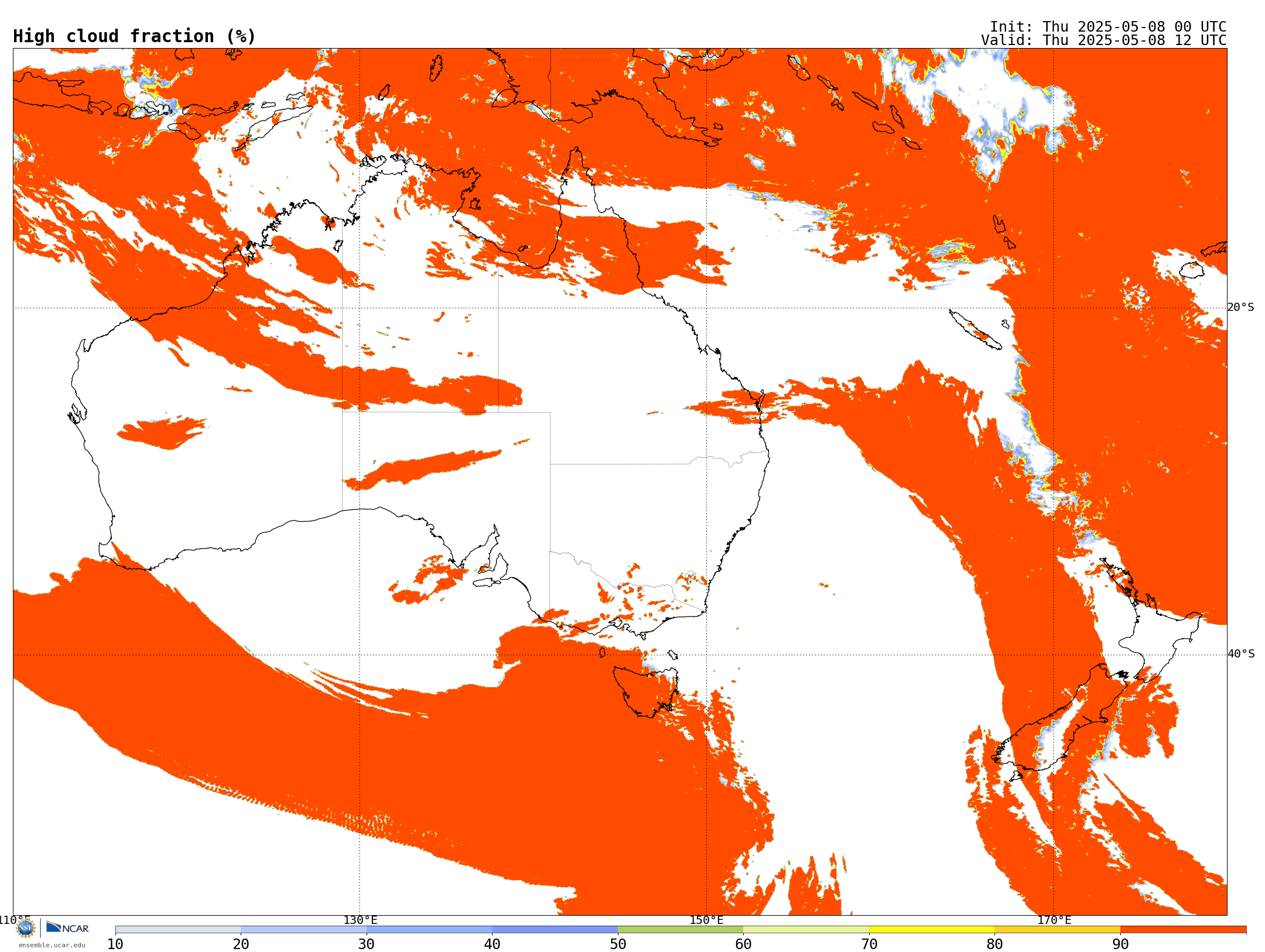The image size is (1265, 952).
Task: Click the 'Valid: Thu 2025-05-08 12 UTC' text
Action: tap(1103, 40)
